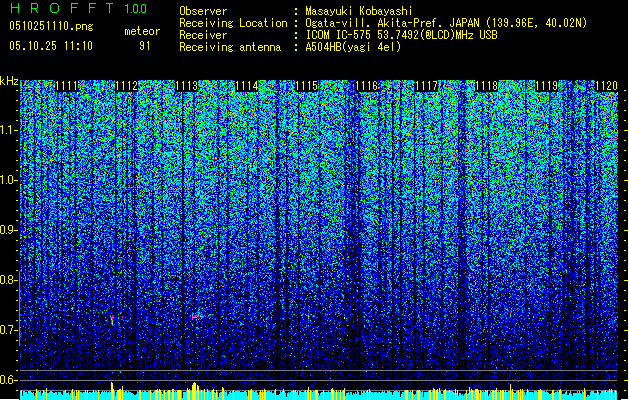Click time marker 1119
Viewport: 629px width, 400px height.
point(546,86)
